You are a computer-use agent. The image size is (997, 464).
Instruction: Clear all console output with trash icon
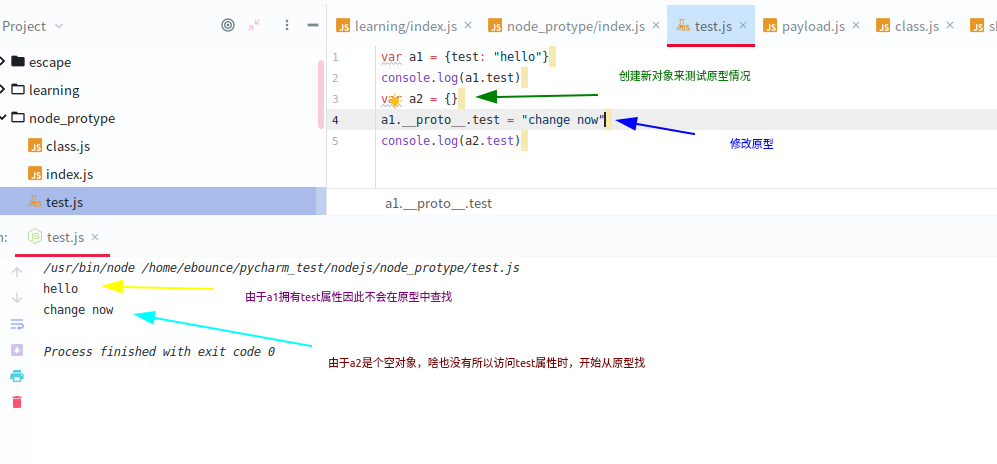pyautogui.click(x=16, y=402)
